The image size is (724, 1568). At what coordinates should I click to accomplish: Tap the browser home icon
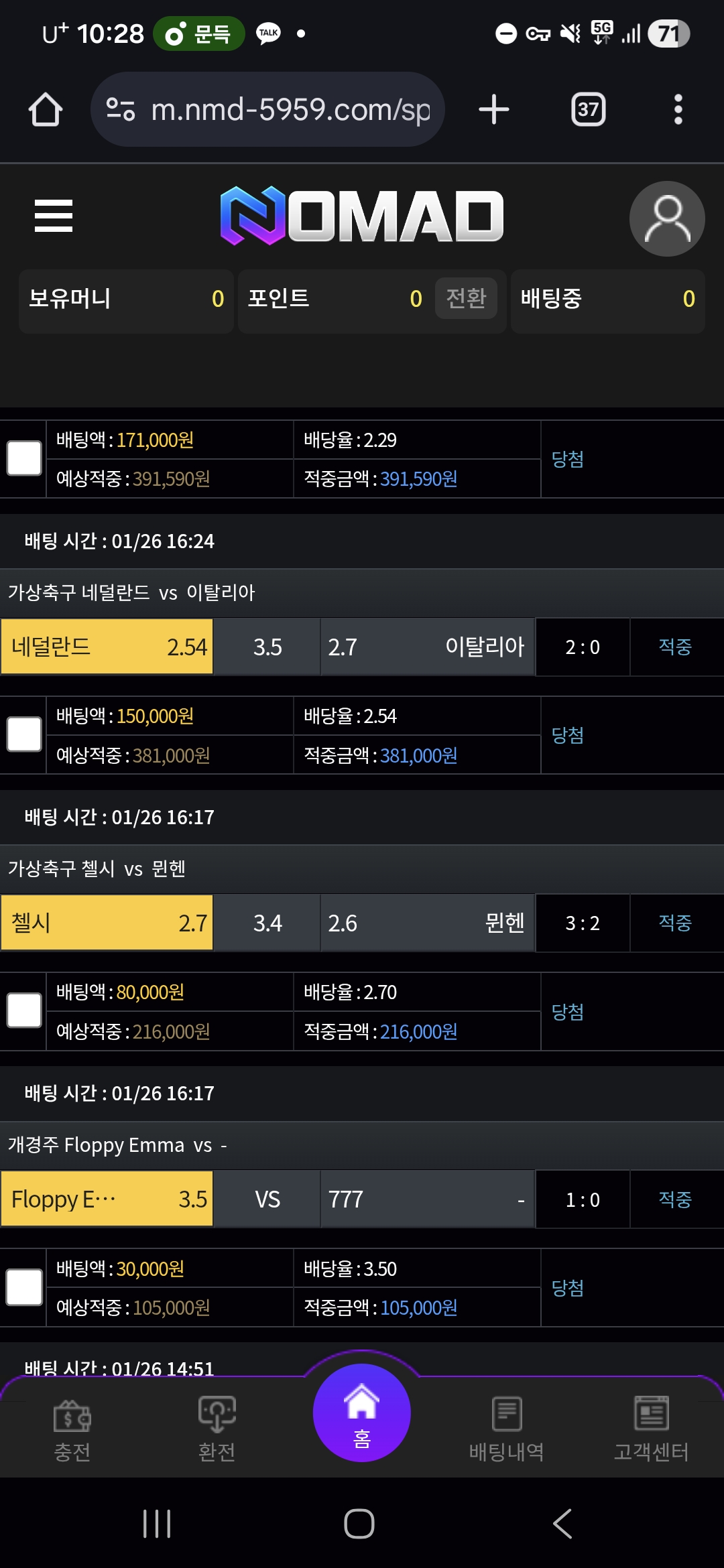[46, 109]
